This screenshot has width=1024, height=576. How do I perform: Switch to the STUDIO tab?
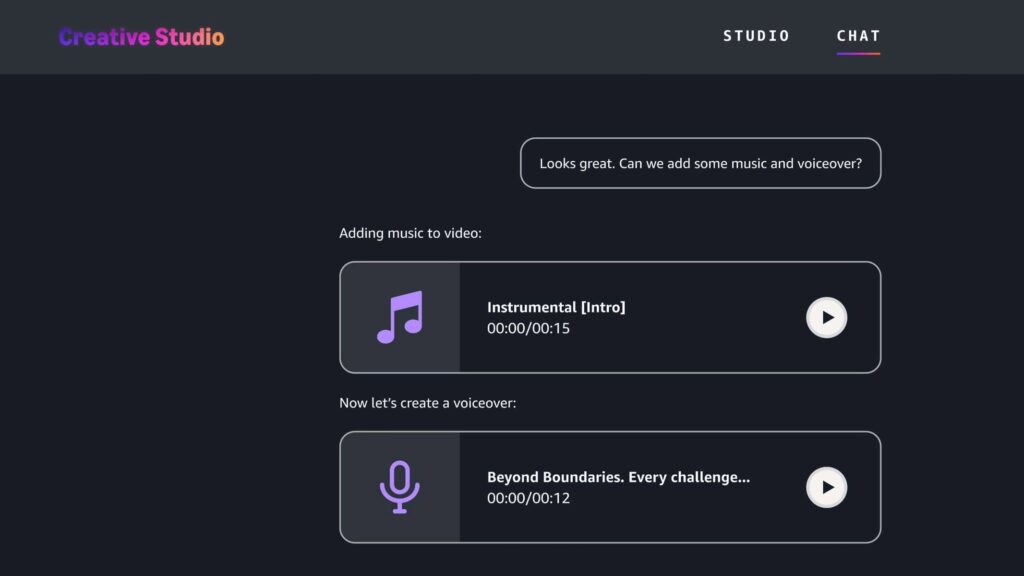(756, 36)
